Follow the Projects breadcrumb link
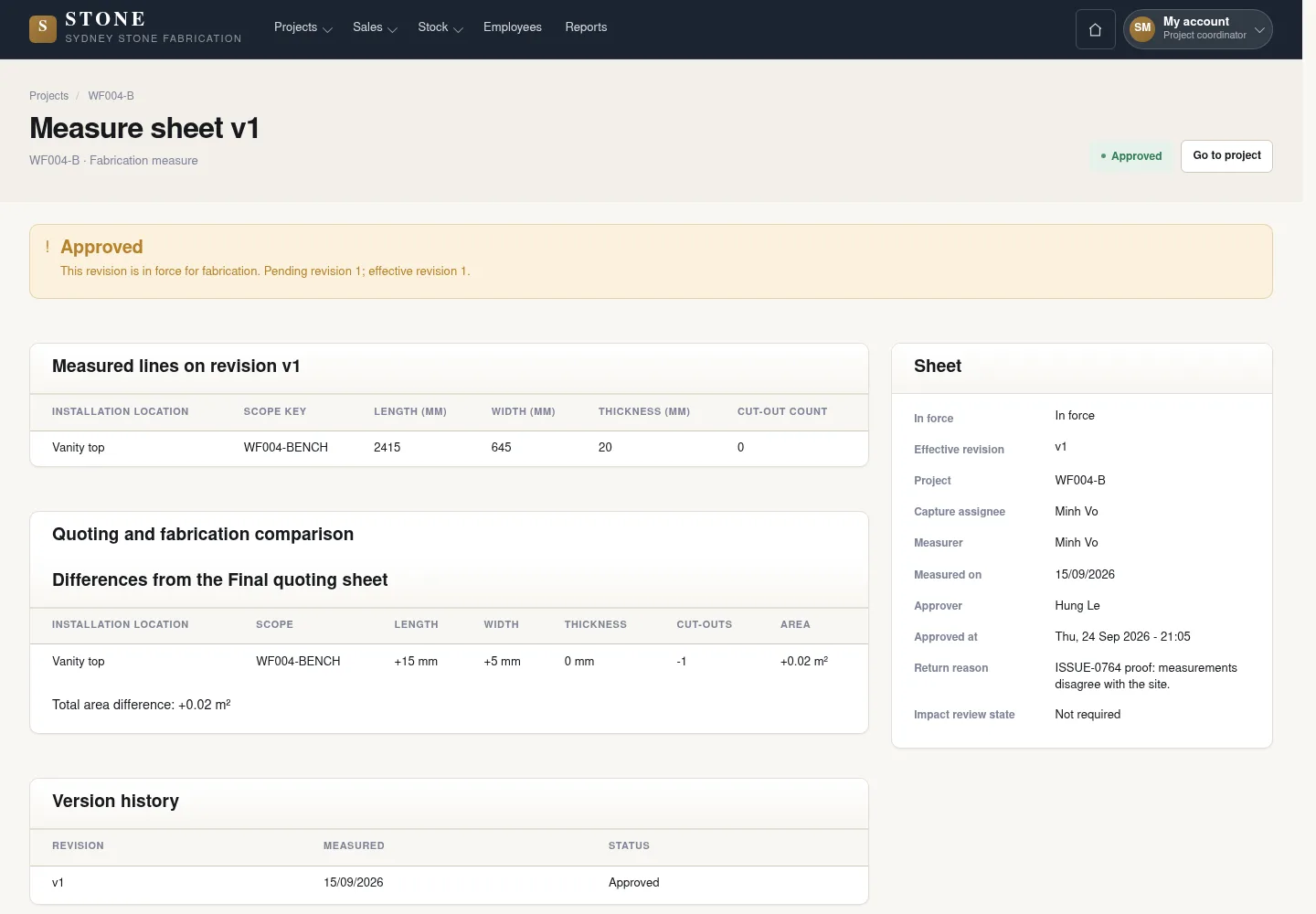This screenshot has width=1316, height=914. [x=48, y=96]
